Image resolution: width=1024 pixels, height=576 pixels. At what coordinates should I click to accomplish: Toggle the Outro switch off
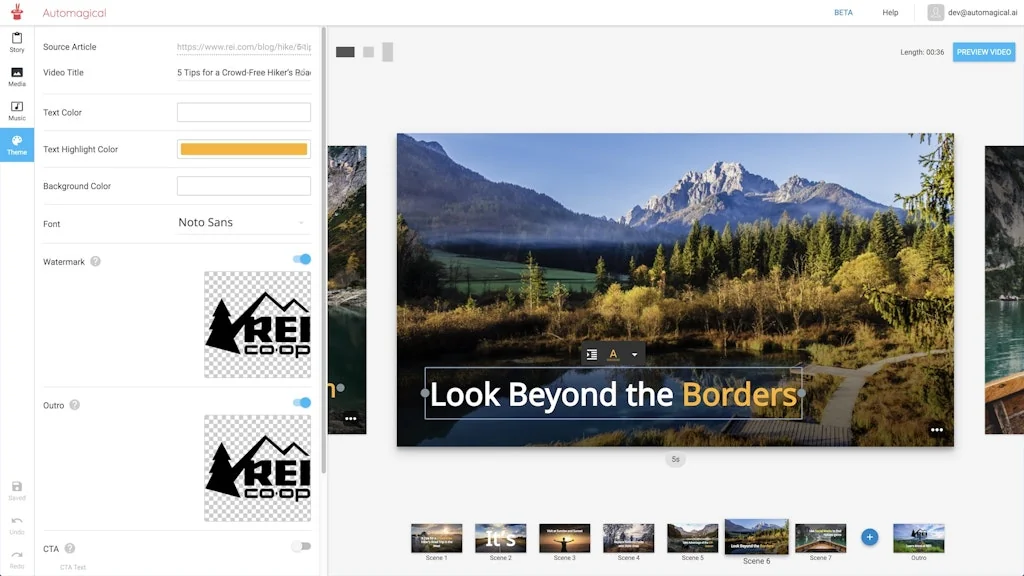[302, 403]
